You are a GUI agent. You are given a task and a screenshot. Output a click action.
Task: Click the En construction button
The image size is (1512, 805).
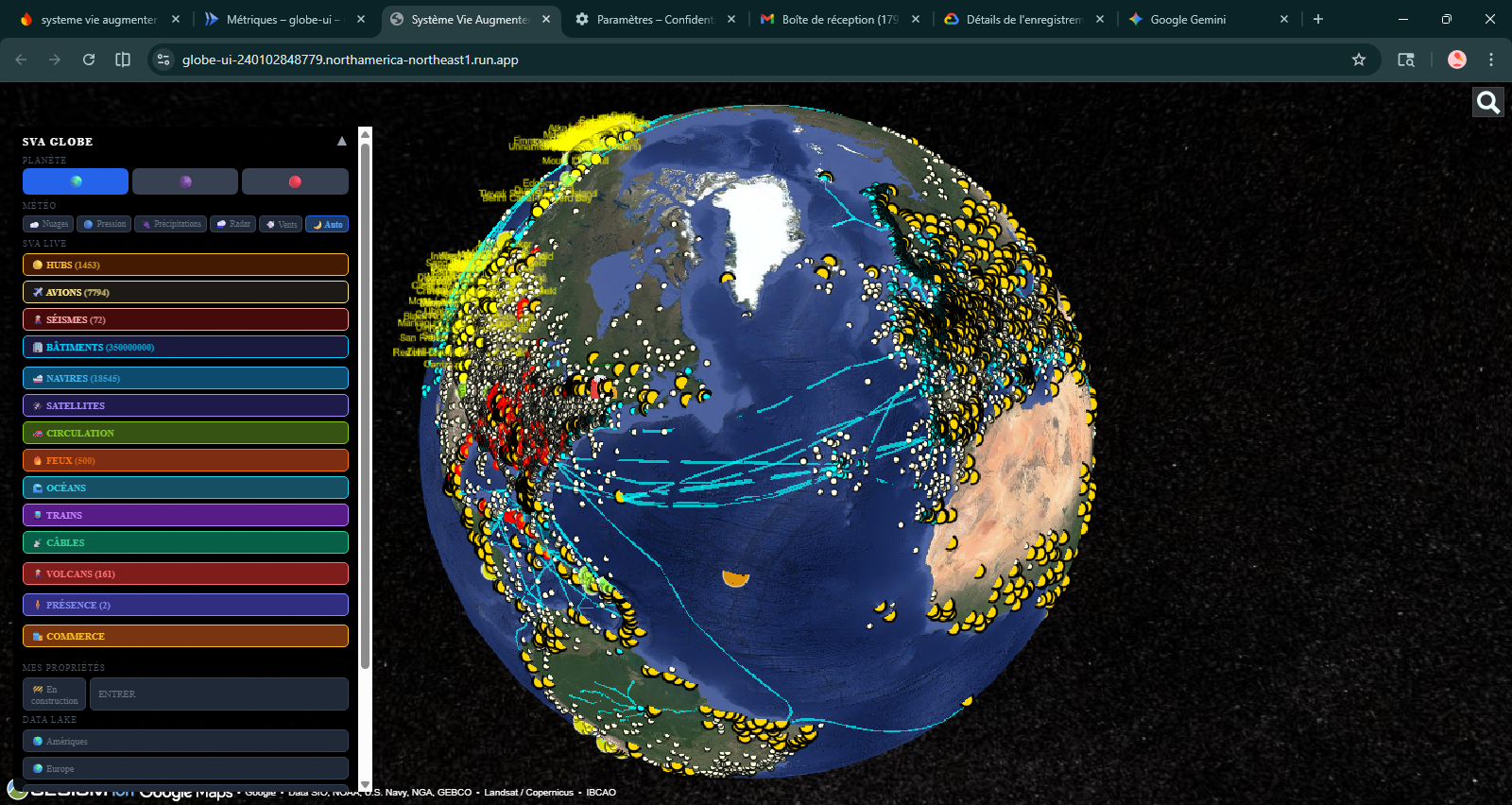(x=54, y=694)
